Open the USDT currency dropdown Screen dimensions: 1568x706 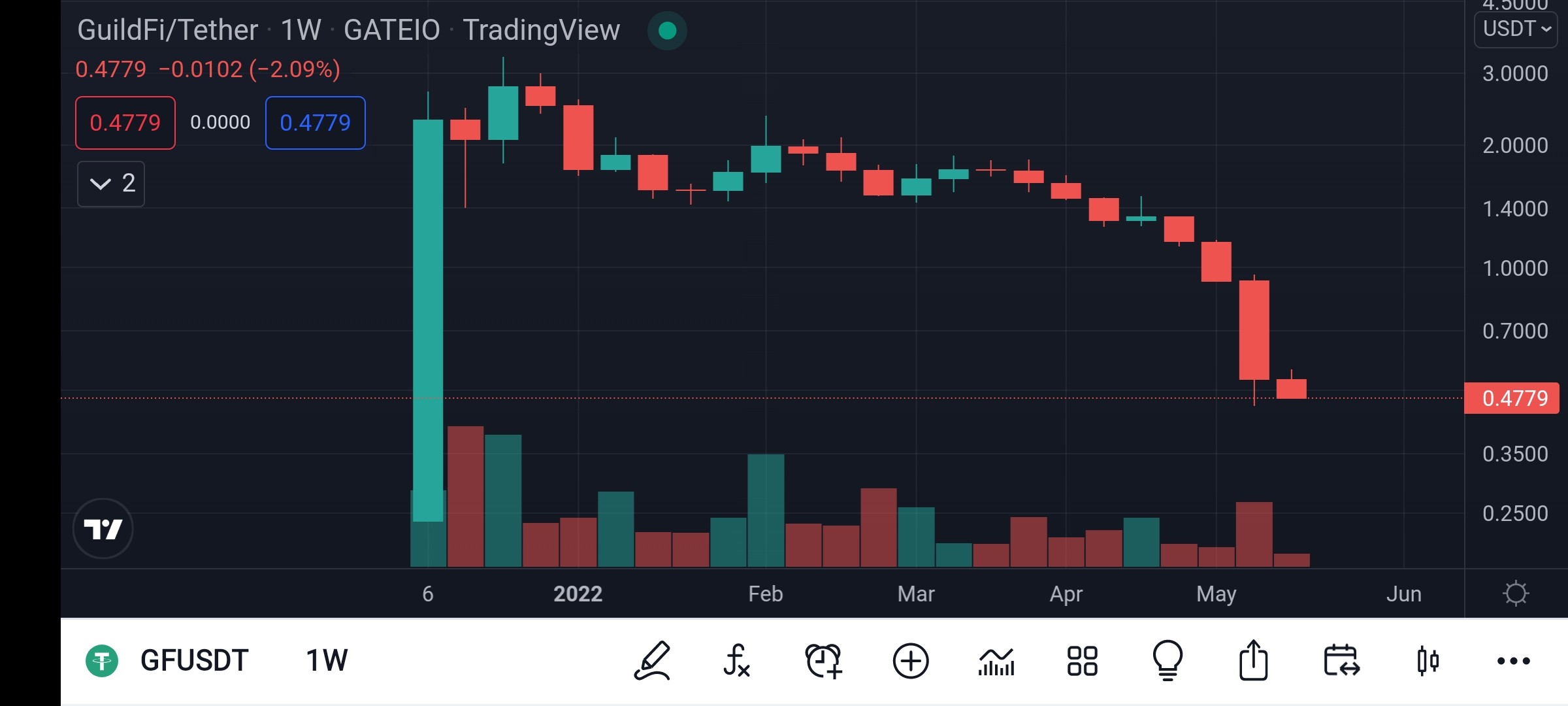1516,29
